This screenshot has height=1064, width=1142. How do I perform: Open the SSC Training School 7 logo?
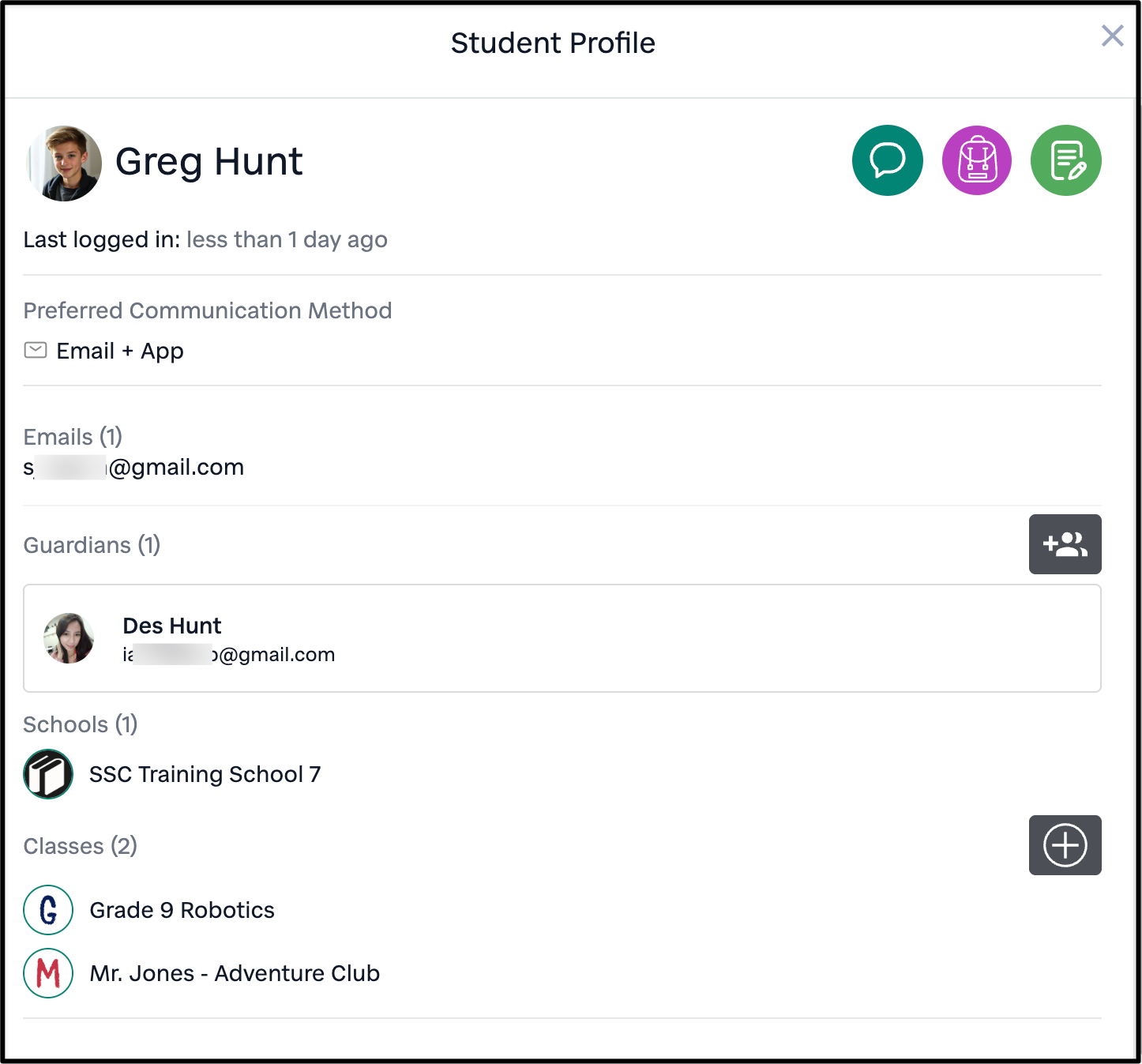tap(48, 774)
